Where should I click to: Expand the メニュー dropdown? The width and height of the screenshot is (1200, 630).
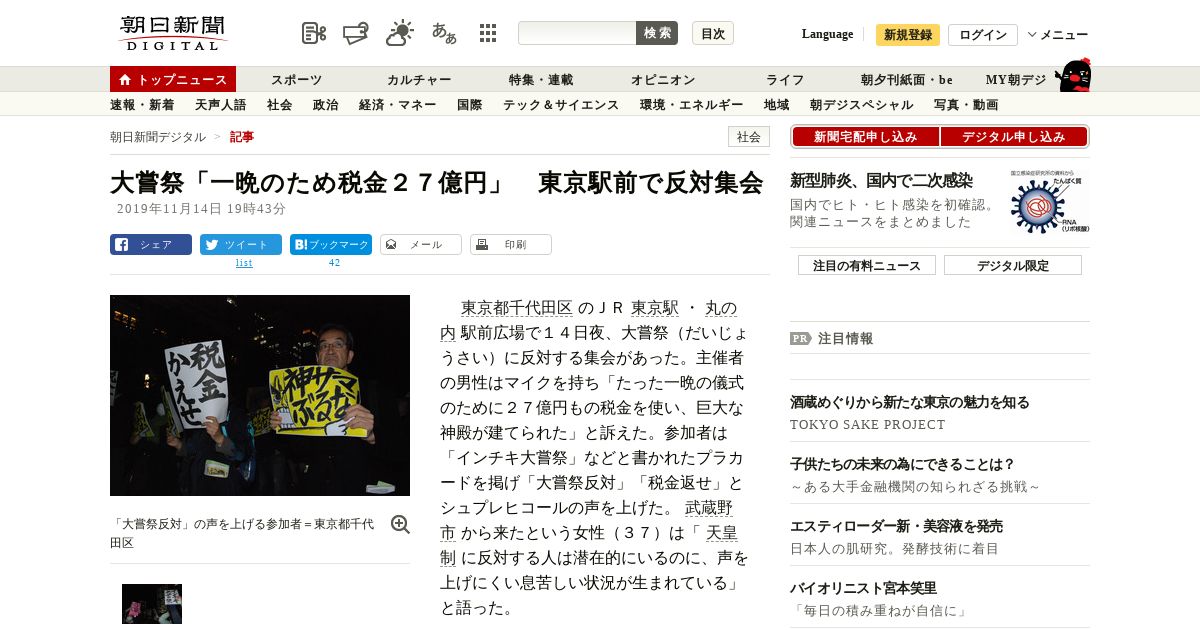point(1058,35)
